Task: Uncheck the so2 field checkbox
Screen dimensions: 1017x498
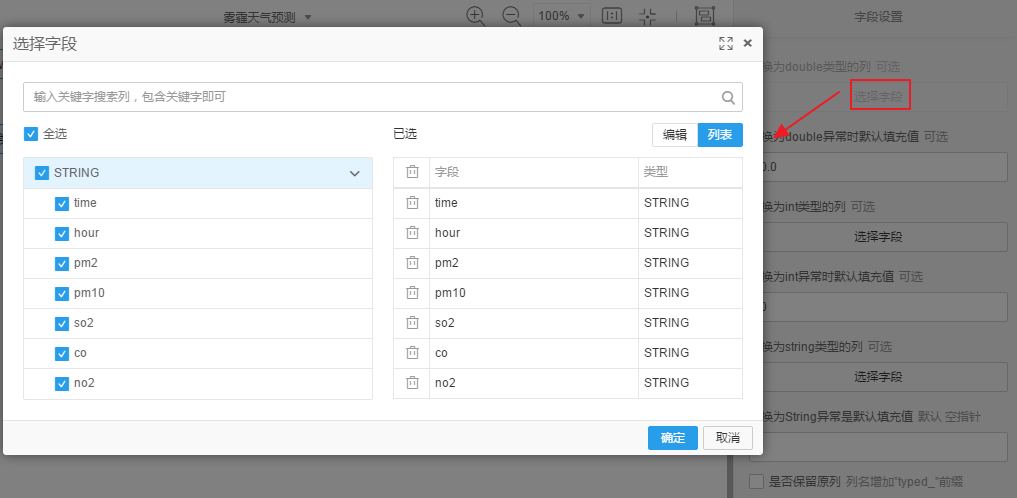Action: [62, 324]
